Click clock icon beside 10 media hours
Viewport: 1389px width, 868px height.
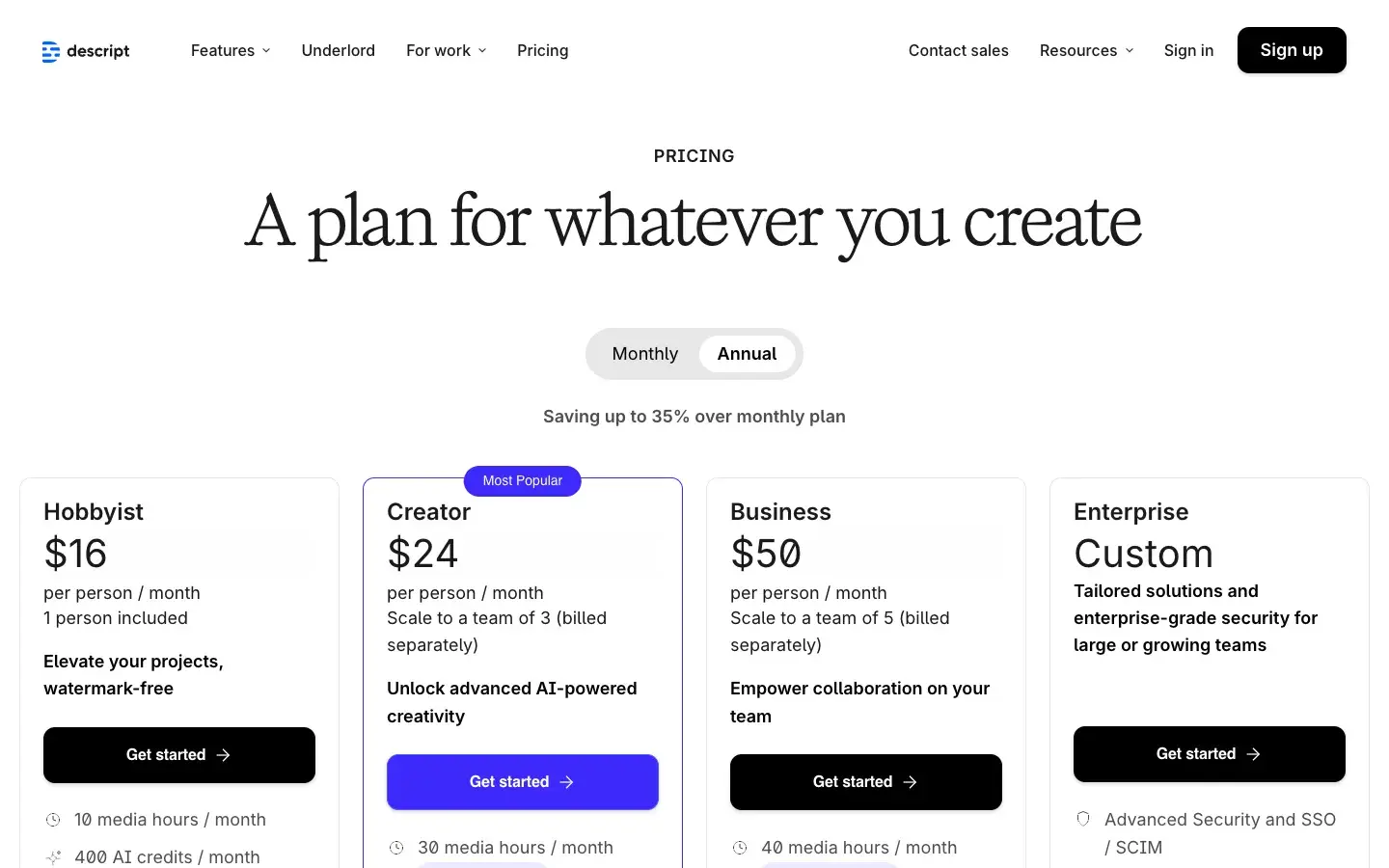pyautogui.click(x=53, y=820)
